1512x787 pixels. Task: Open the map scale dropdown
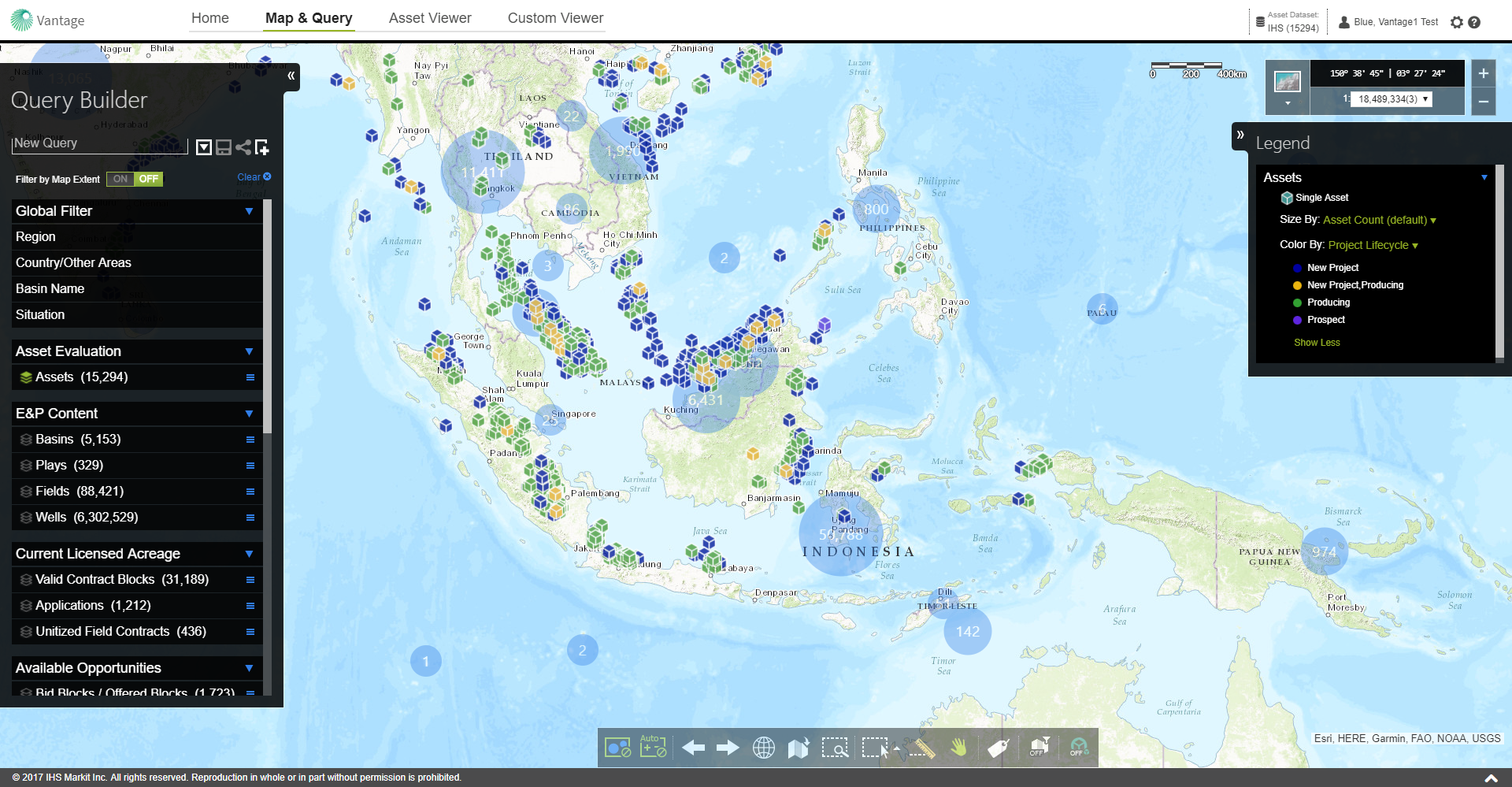1425,99
